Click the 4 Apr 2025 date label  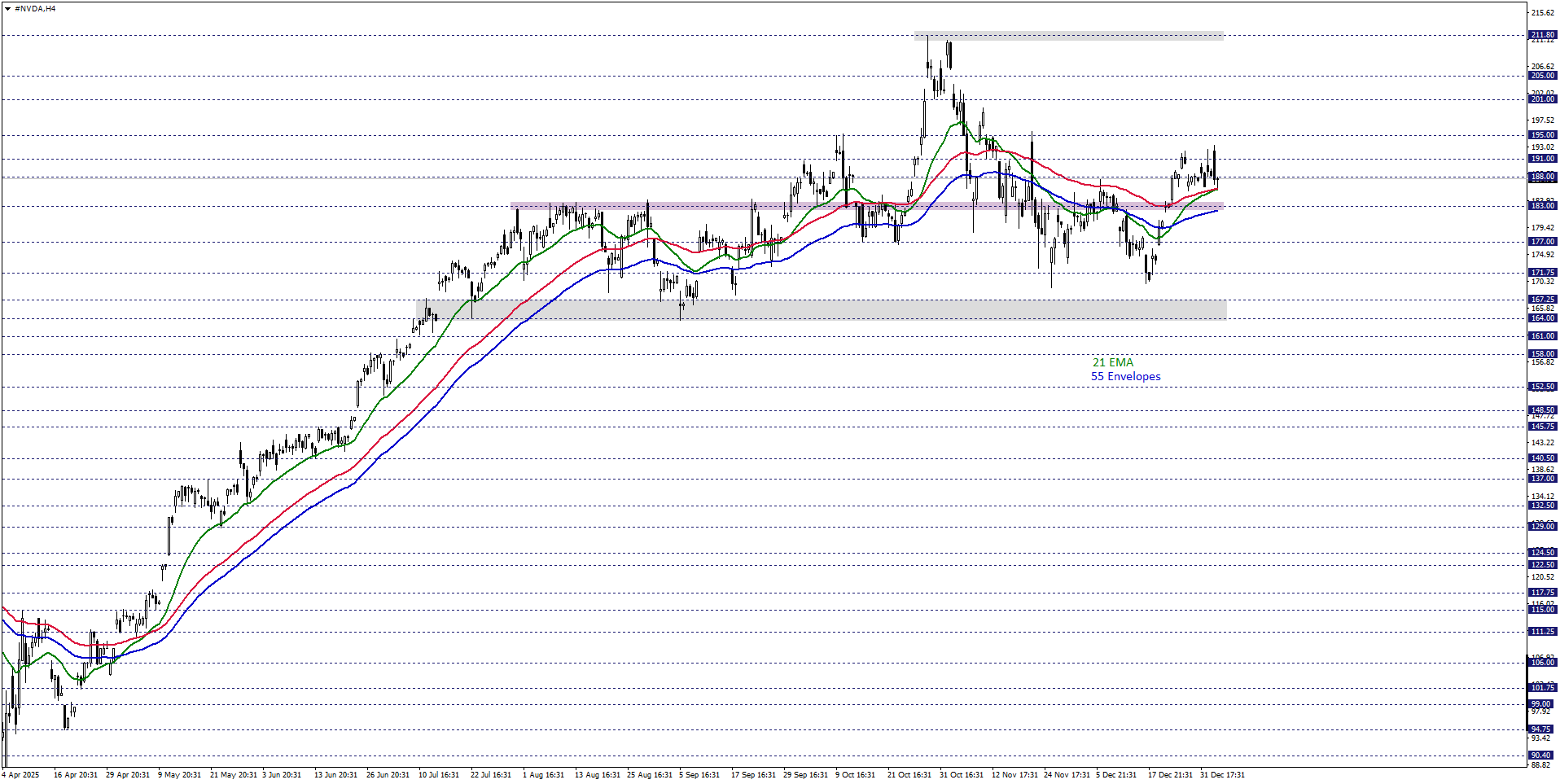[x=20, y=775]
